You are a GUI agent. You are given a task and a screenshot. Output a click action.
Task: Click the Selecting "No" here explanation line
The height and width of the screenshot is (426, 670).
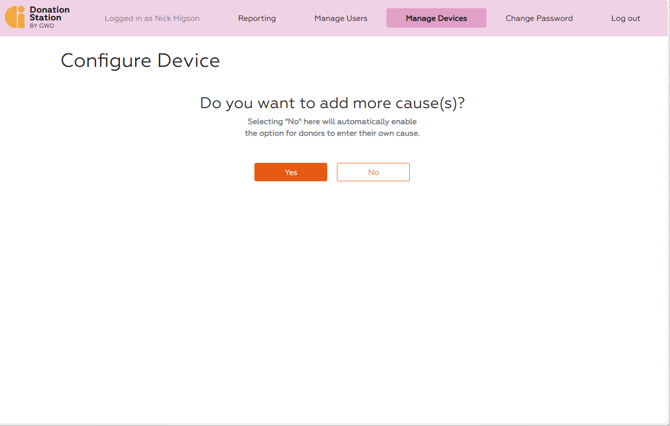(332, 122)
